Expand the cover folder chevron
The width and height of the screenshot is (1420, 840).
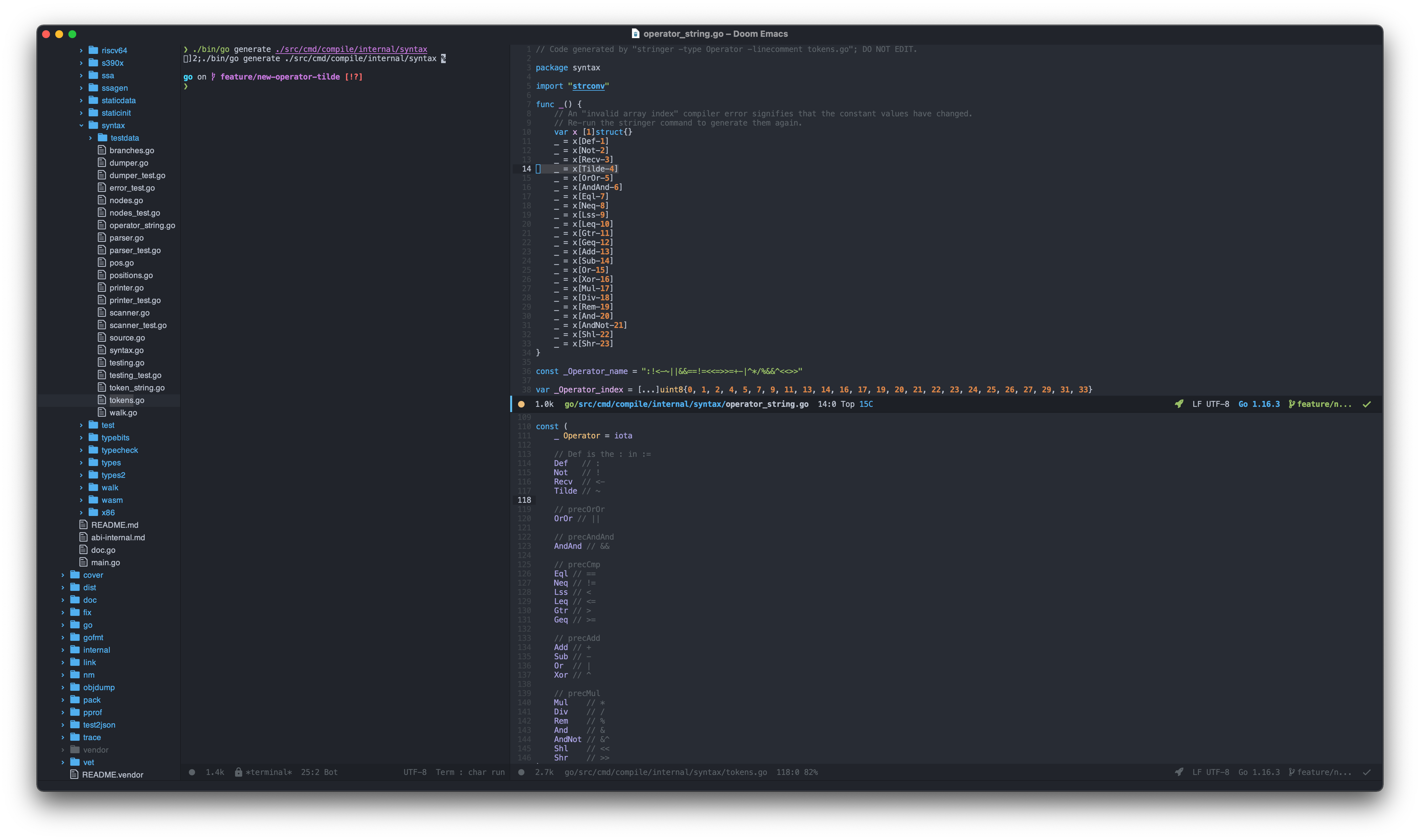point(63,575)
